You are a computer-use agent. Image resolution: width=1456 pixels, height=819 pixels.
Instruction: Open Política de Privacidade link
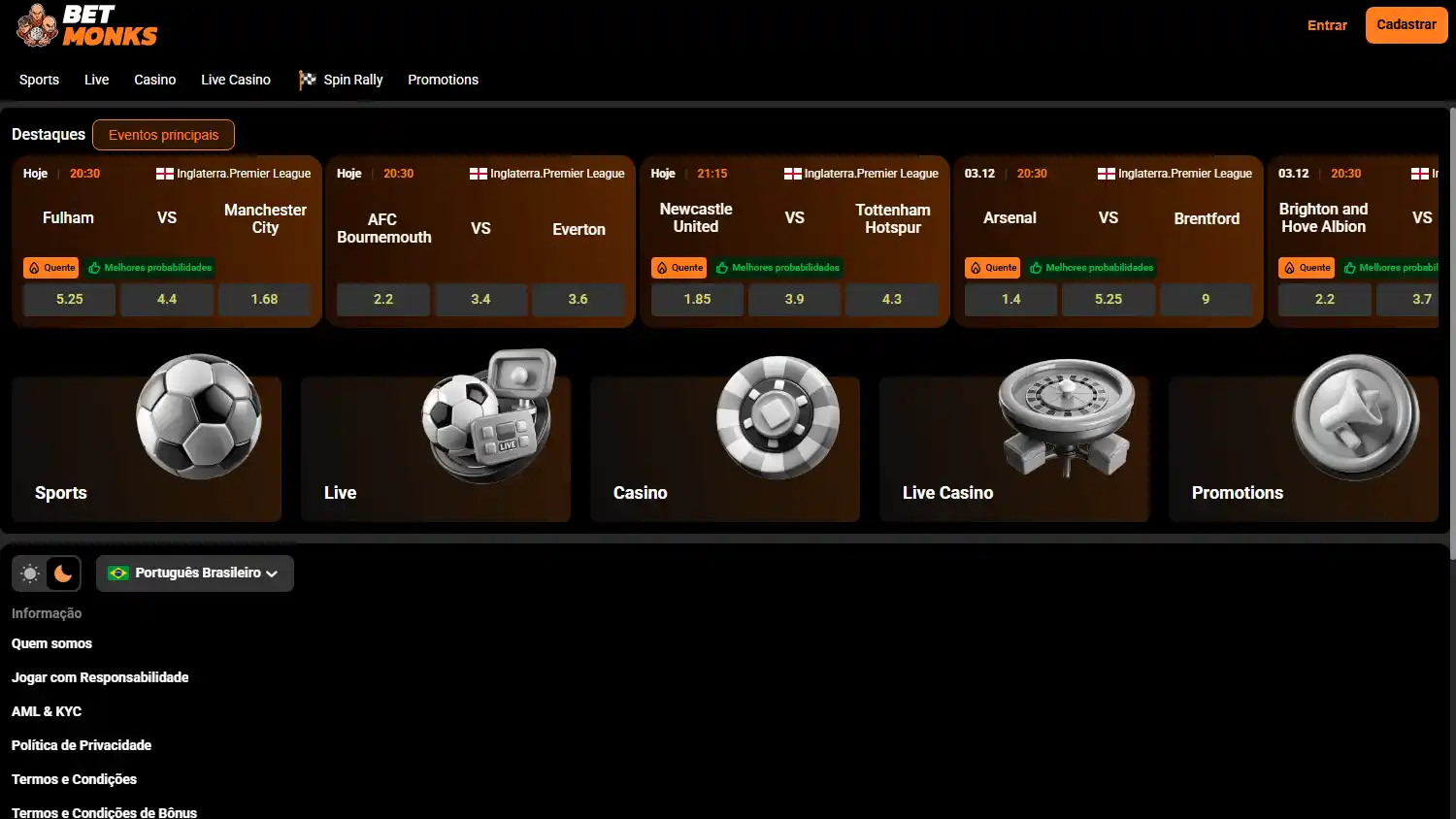(82, 745)
